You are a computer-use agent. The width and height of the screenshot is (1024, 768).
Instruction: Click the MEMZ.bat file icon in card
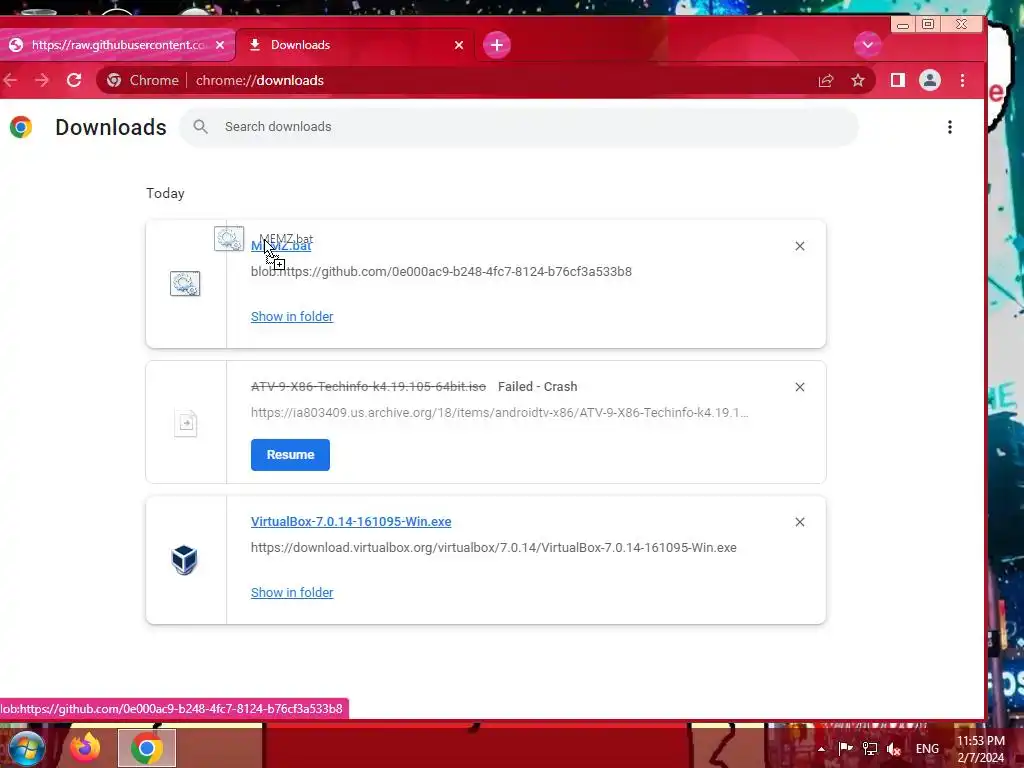coord(185,283)
